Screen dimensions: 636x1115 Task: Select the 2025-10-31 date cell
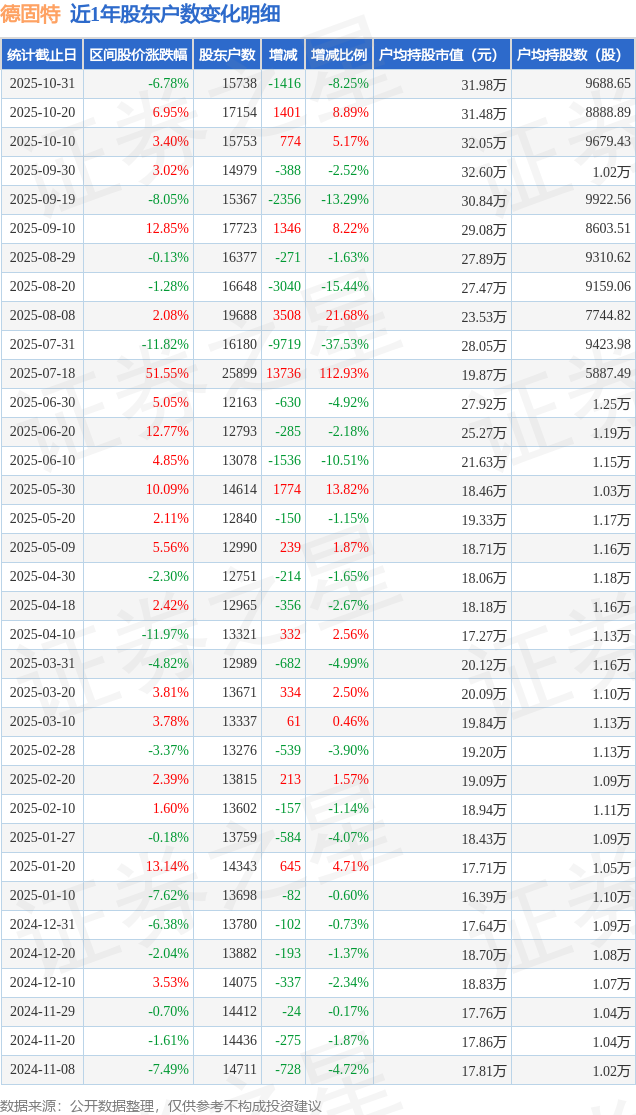point(42,84)
